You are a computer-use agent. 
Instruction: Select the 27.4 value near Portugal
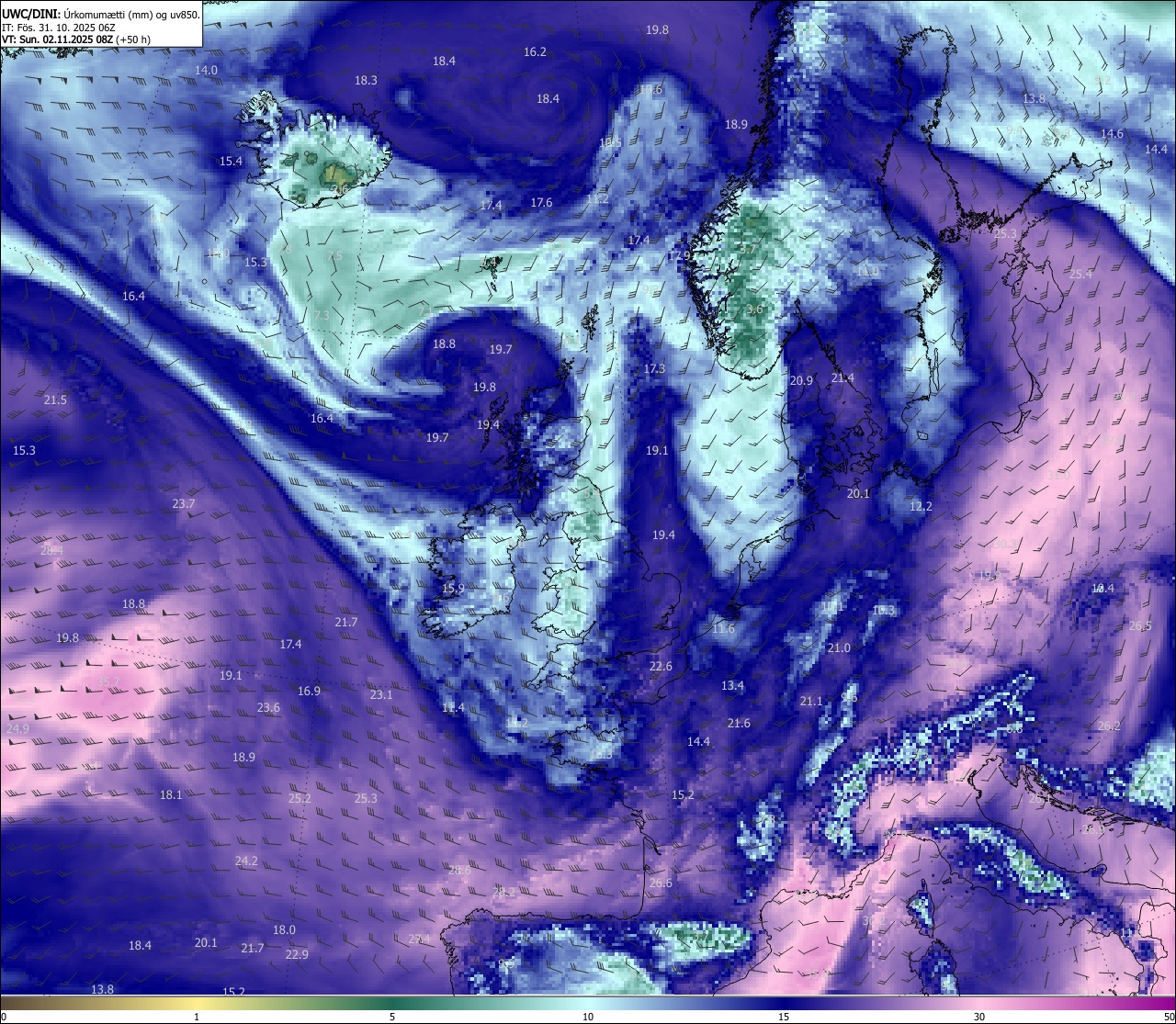pos(419,940)
